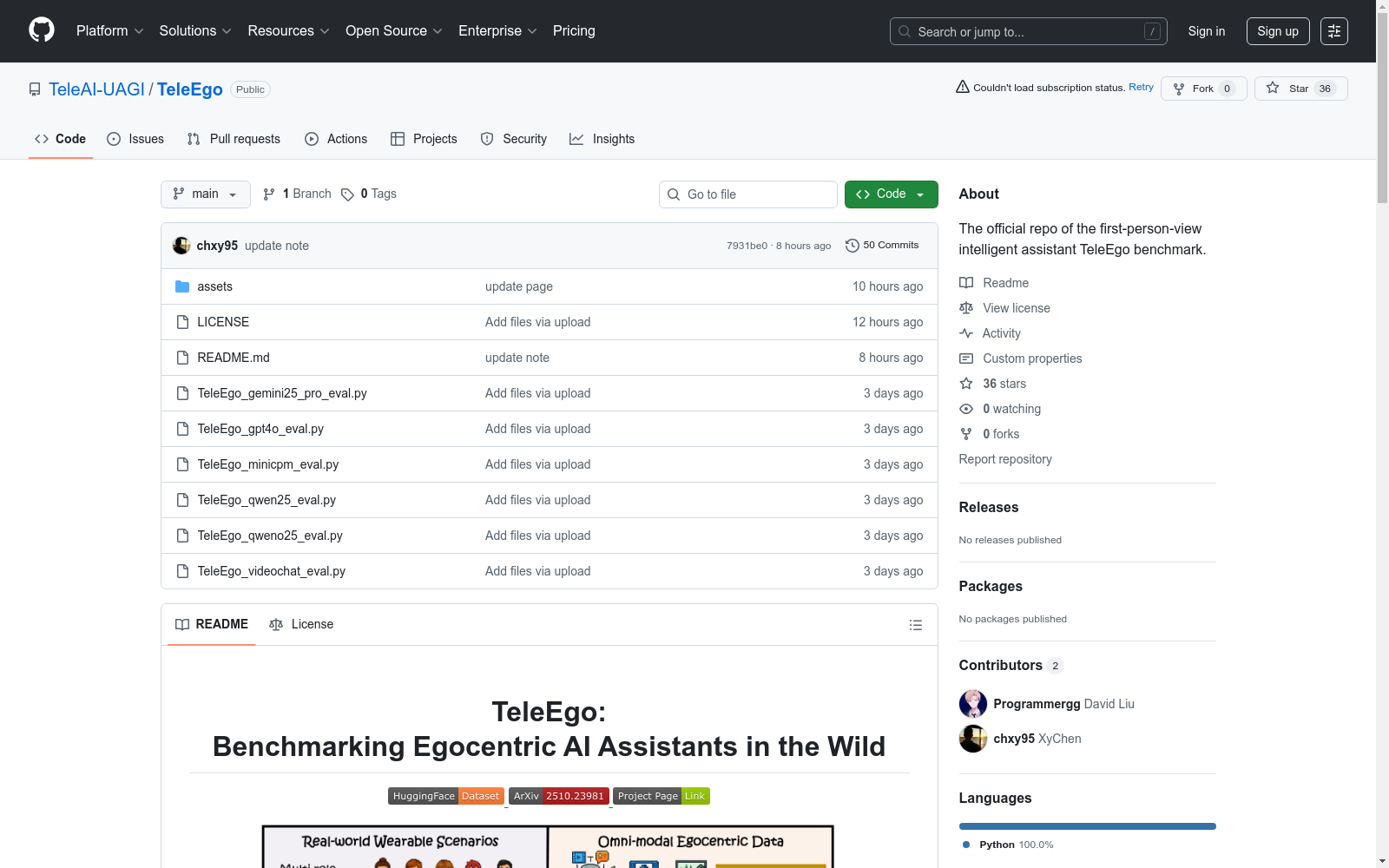Image resolution: width=1389 pixels, height=868 pixels.
Task: Open the update note commit message
Action: tap(277, 246)
